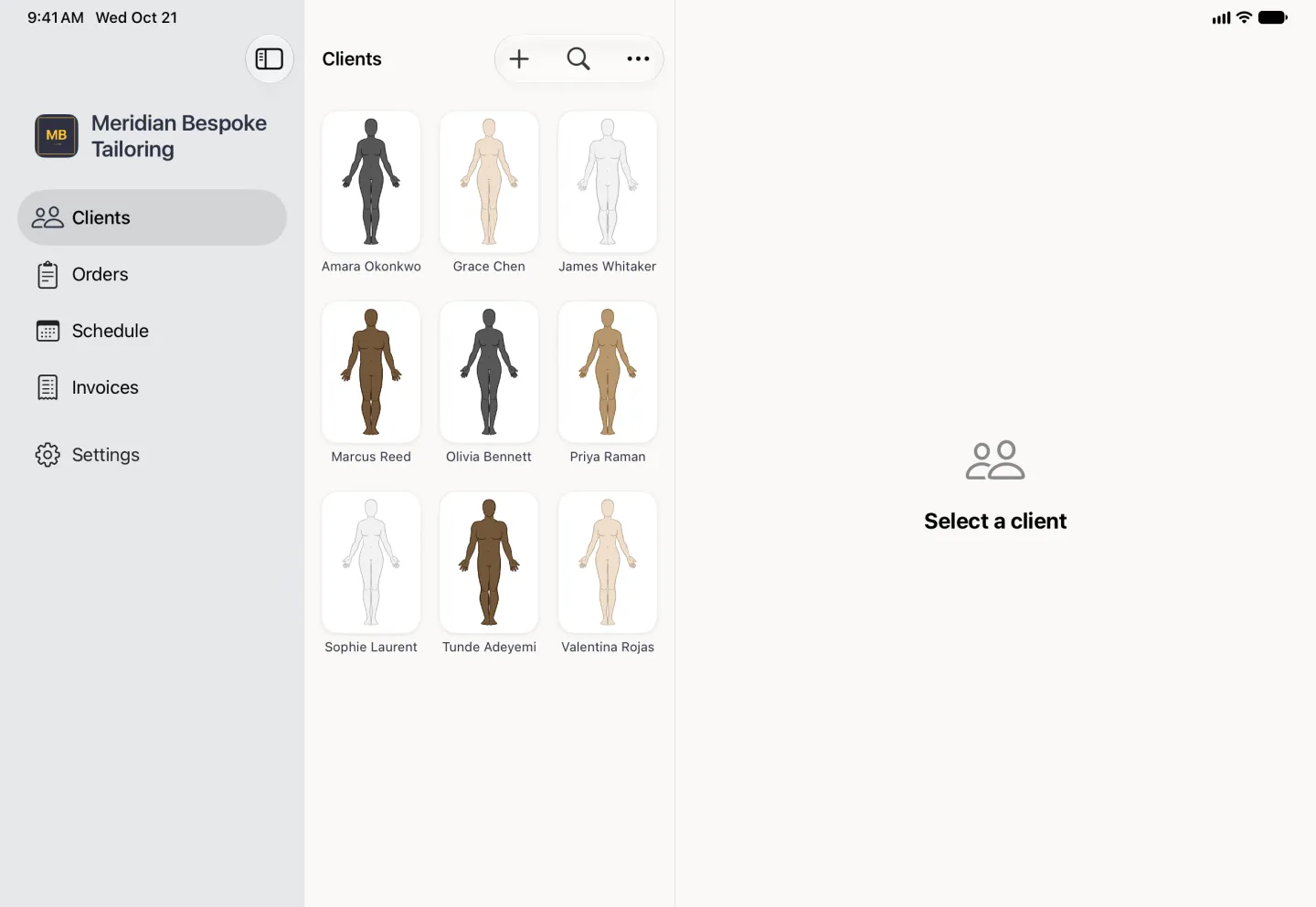Image resolution: width=1316 pixels, height=907 pixels.
Task: Open Grace Chen's client figure
Action: [x=489, y=182]
